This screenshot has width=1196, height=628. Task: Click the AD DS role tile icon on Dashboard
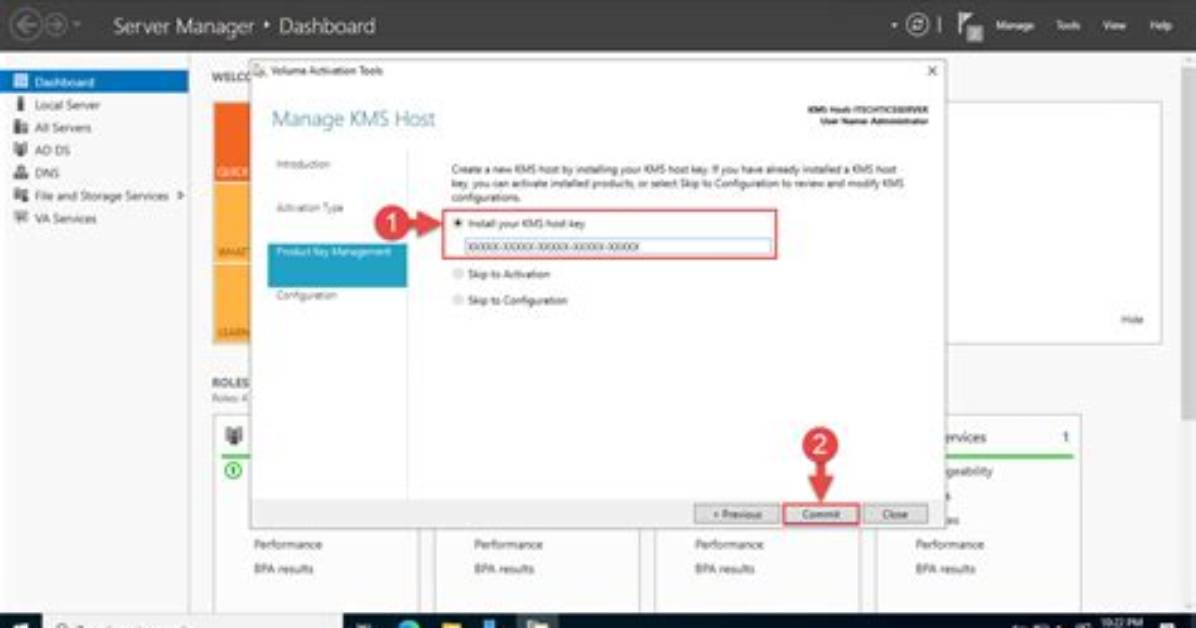(x=233, y=436)
